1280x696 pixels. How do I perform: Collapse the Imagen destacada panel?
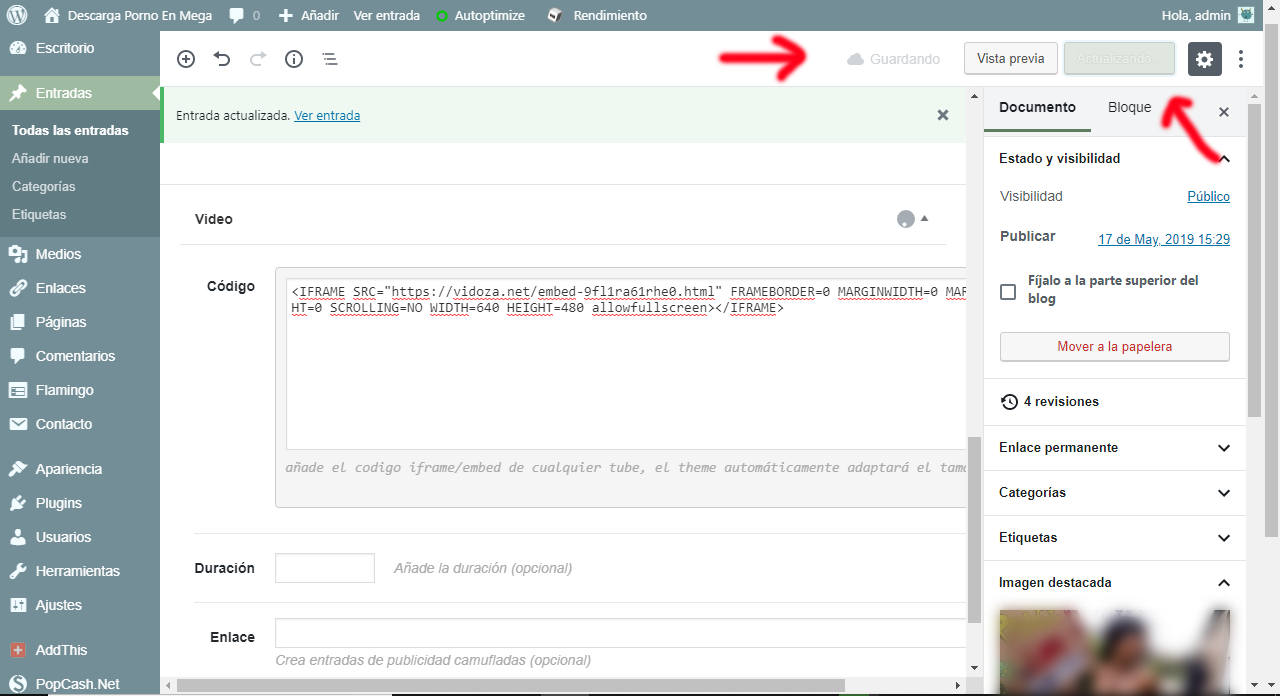tap(1115, 583)
